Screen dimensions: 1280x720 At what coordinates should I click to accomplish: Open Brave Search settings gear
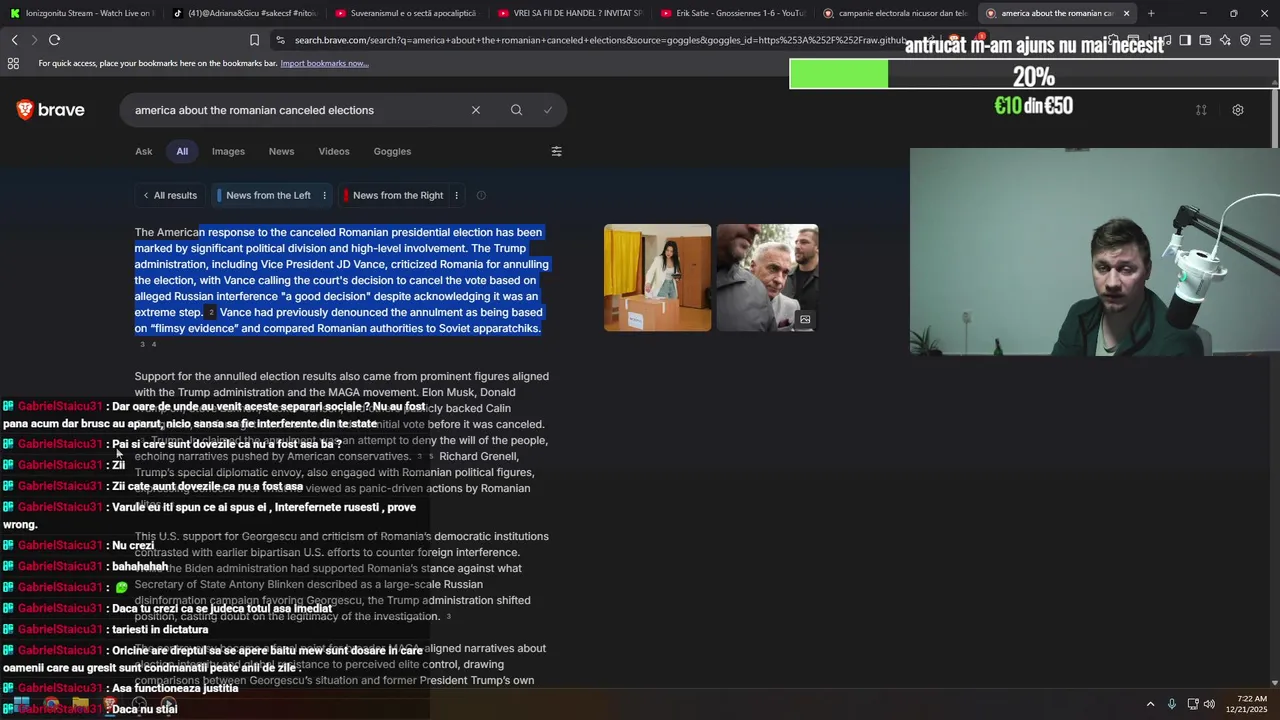(1238, 110)
